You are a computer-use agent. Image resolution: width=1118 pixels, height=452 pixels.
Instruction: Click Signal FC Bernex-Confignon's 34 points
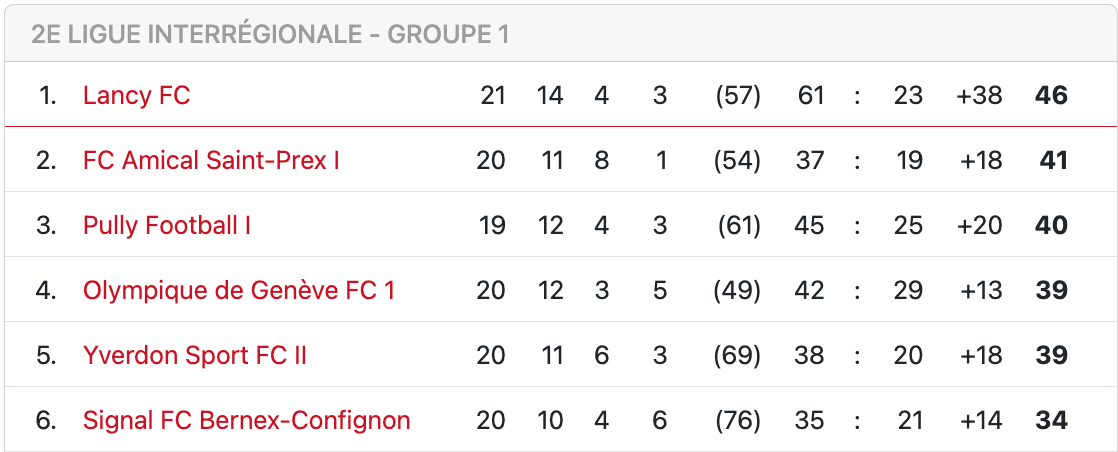coord(1051,421)
